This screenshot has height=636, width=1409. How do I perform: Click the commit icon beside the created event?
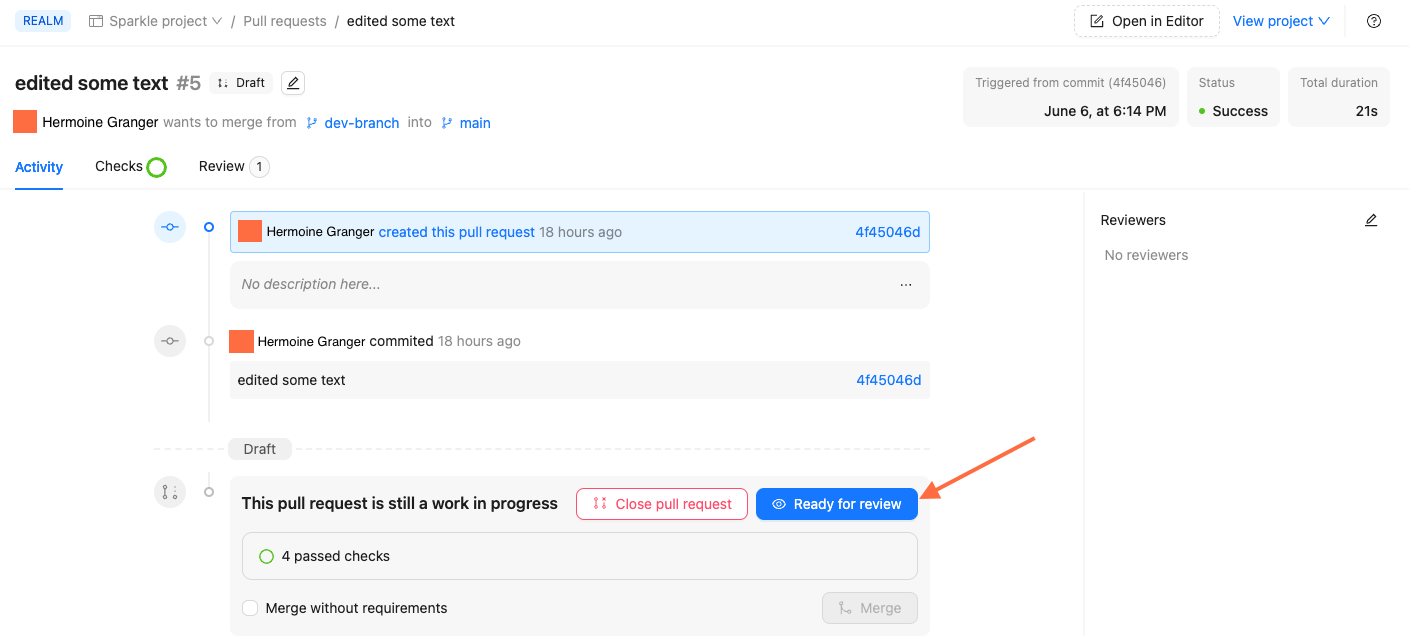click(170, 227)
